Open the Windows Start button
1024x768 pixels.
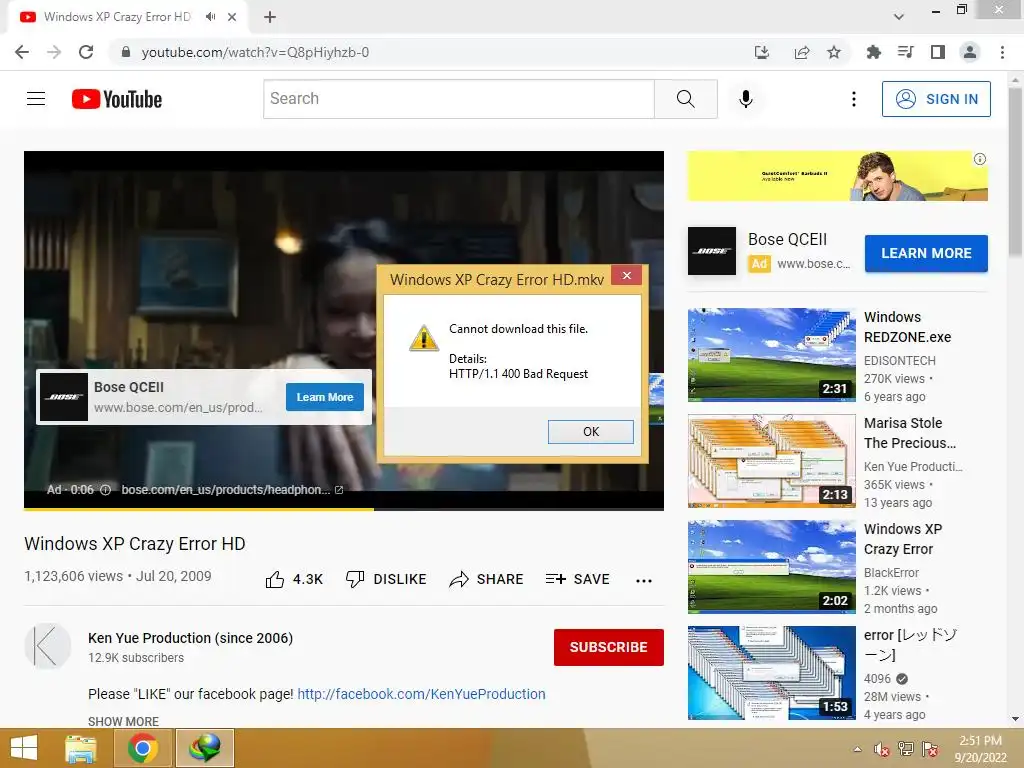pos(24,748)
